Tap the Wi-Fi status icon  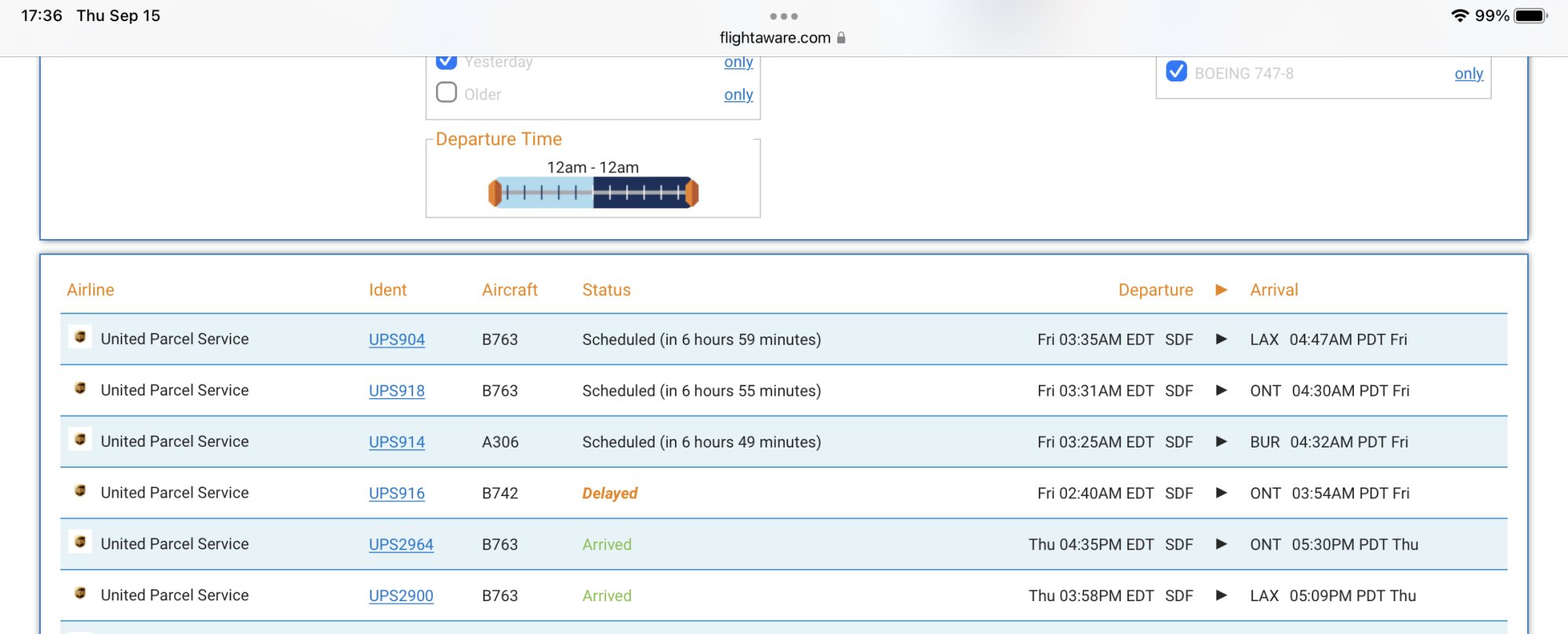pyautogui.click(x=1459, y=16)
